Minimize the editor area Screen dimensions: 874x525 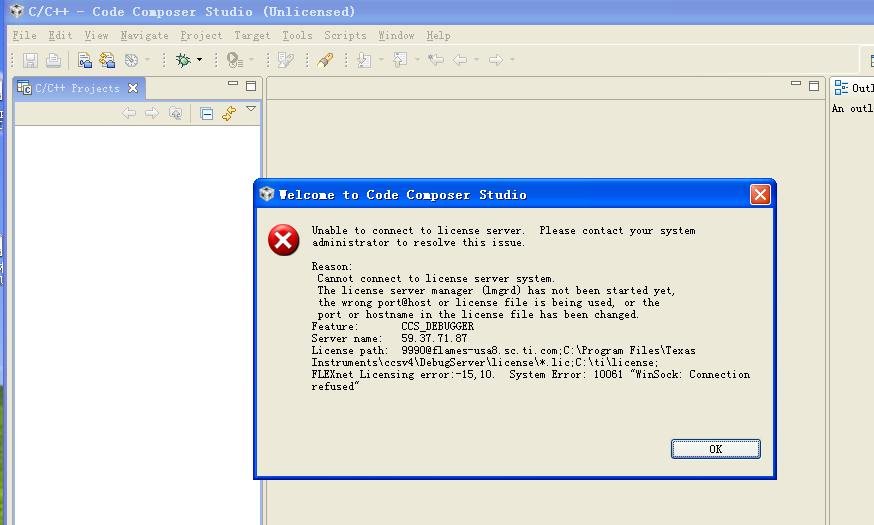coord(796,84)
